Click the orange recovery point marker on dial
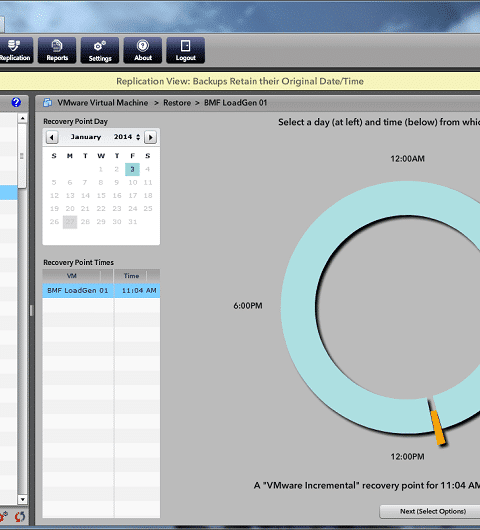This screenshot has height=530, width=480. click(438, 427)
